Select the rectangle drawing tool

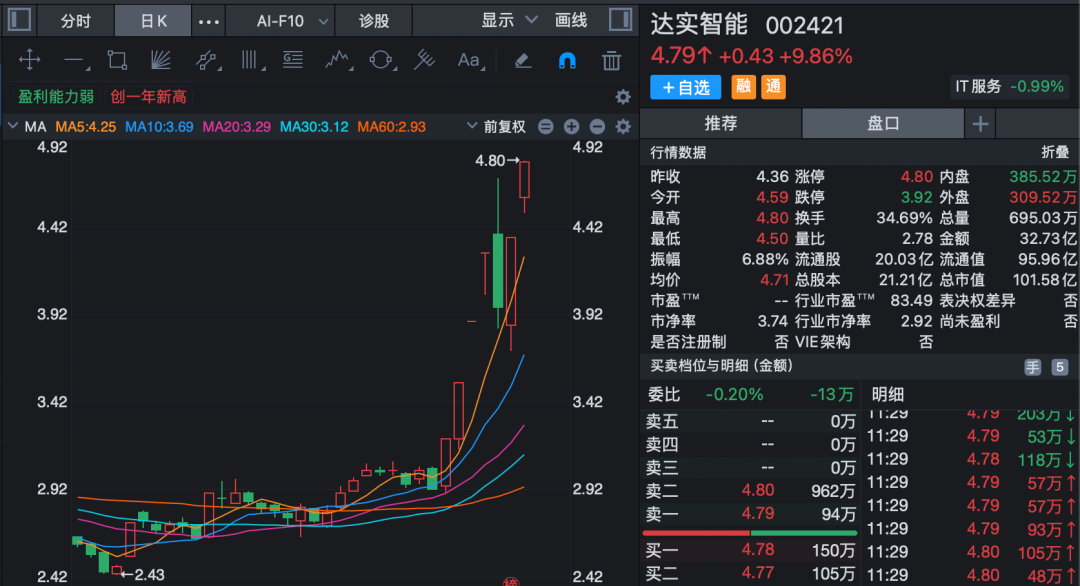(x=117, y=60)
